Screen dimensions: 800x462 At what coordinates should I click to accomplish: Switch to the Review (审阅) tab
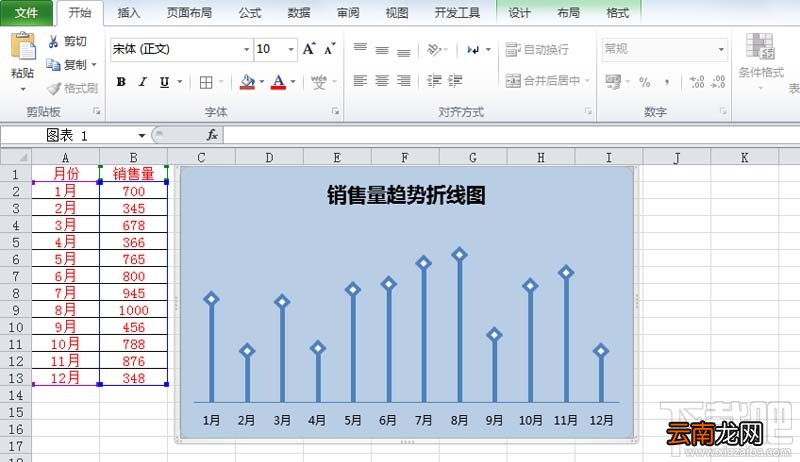click(x=348, y=13)
